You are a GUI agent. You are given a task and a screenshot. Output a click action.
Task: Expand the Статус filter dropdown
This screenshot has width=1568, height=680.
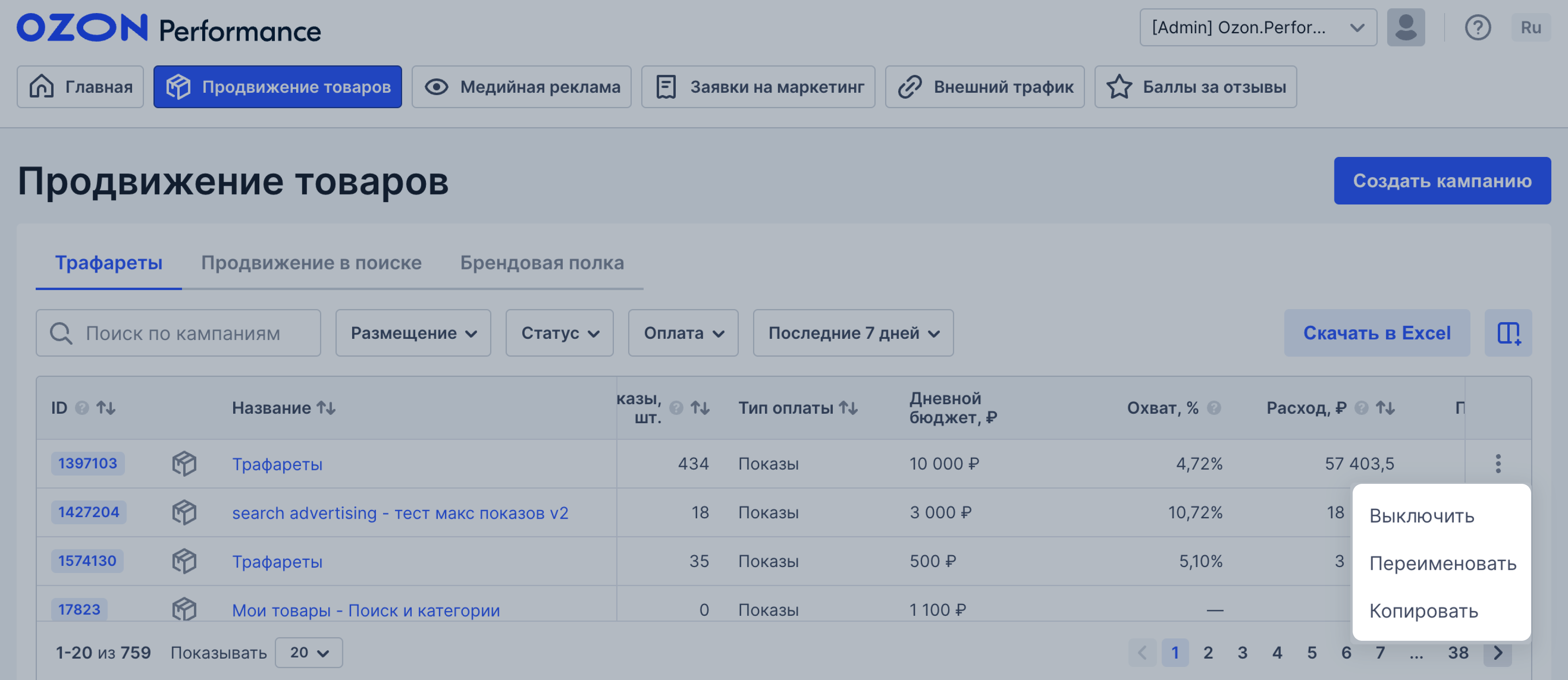point(560,333)
